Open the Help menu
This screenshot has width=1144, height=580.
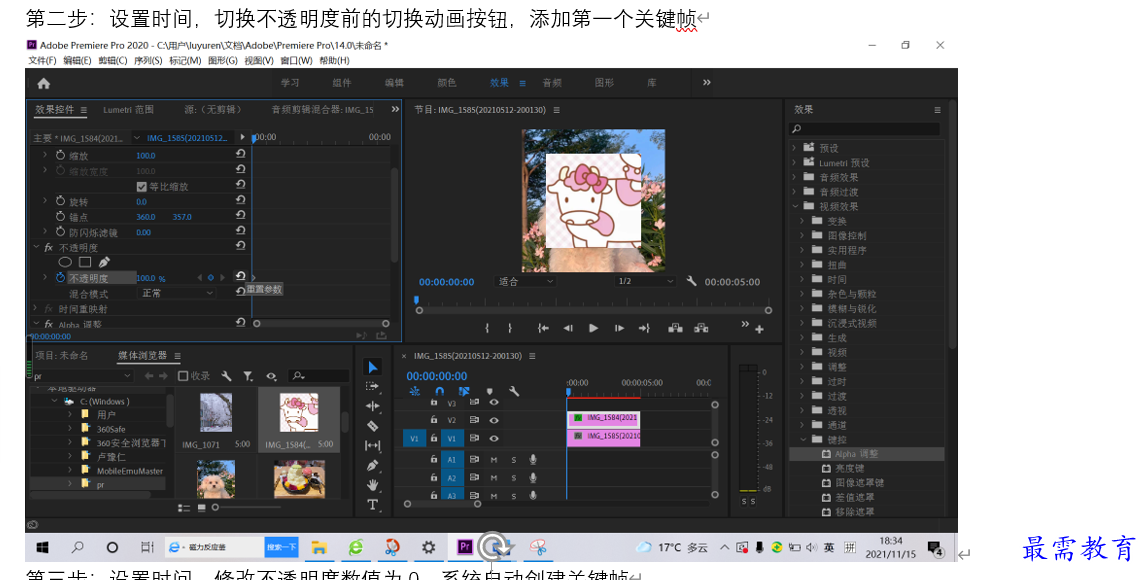[334, 61]
